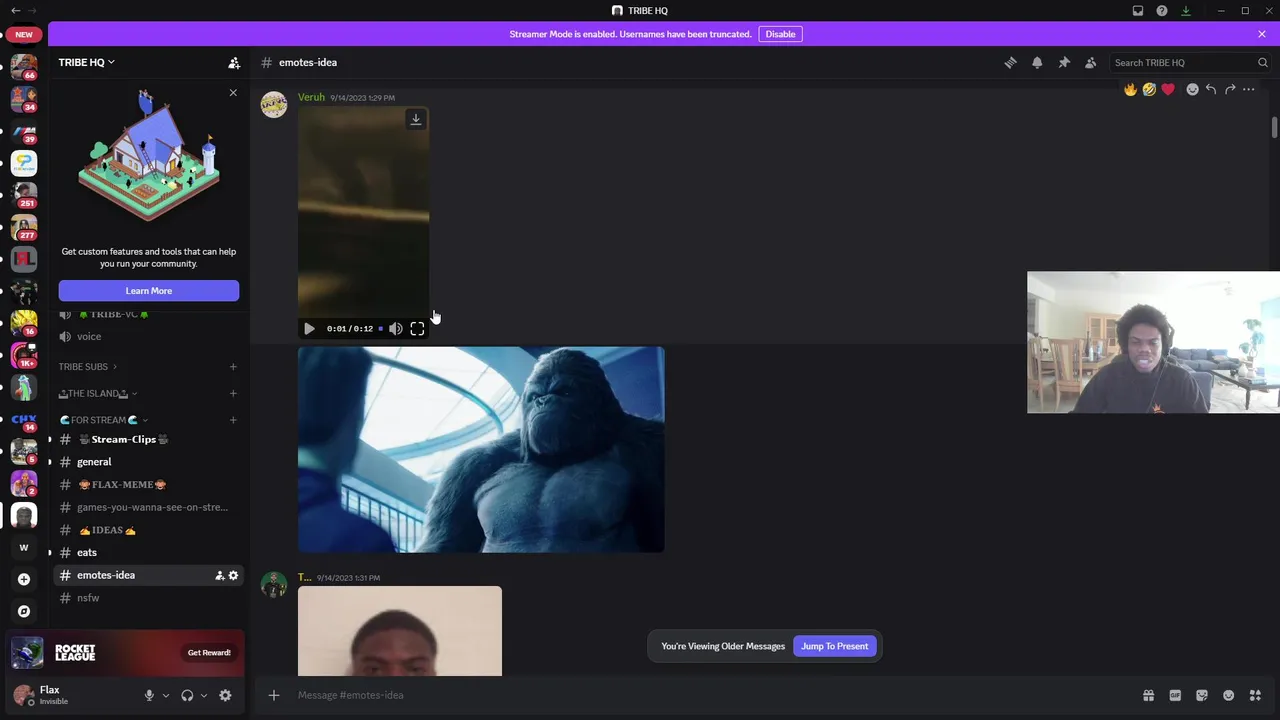The width and height of the screenshot is (1280, 720).
Task: Click Learn More button
Action: tap(149, 290)
